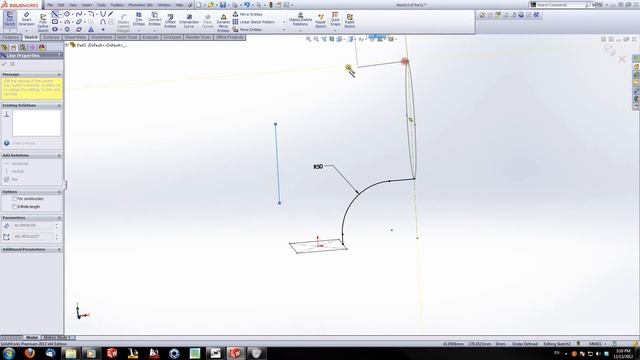The width and height of the screenshot is (640, 360).
Task: Open Firefox from the taskbar
Action: (29, 353)
